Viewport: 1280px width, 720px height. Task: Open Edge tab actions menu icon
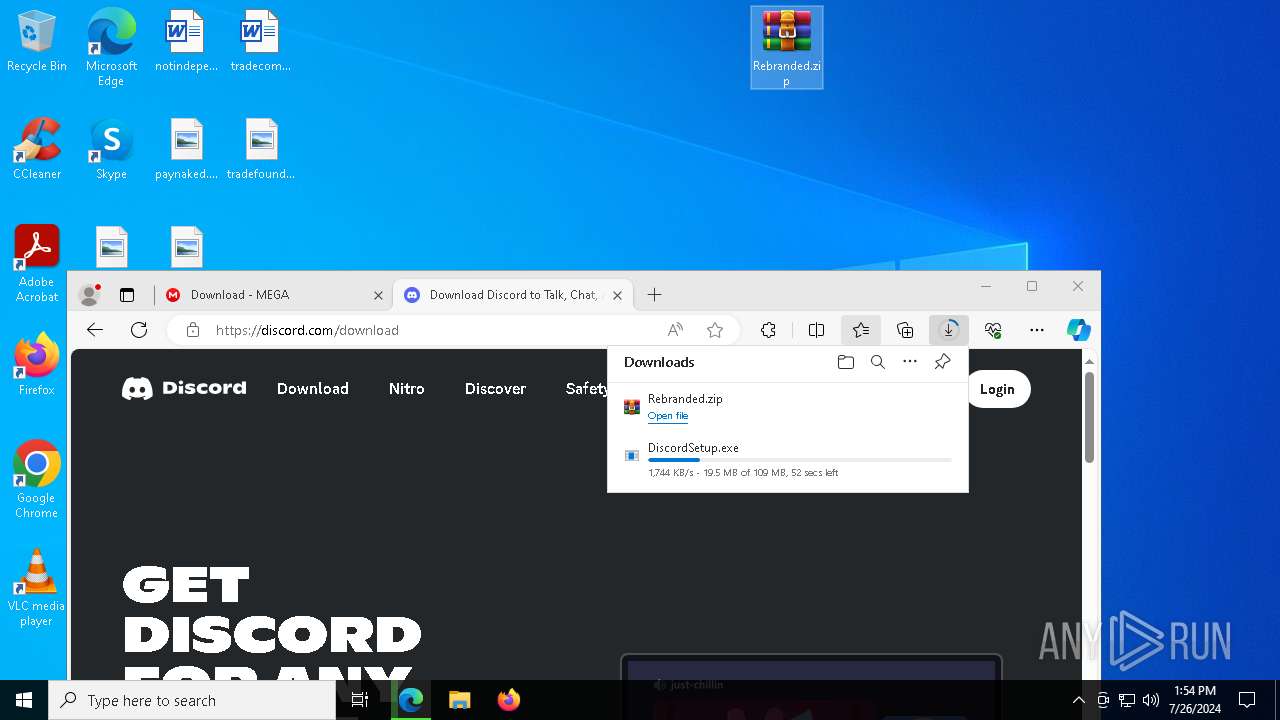(x=127, y=295)
